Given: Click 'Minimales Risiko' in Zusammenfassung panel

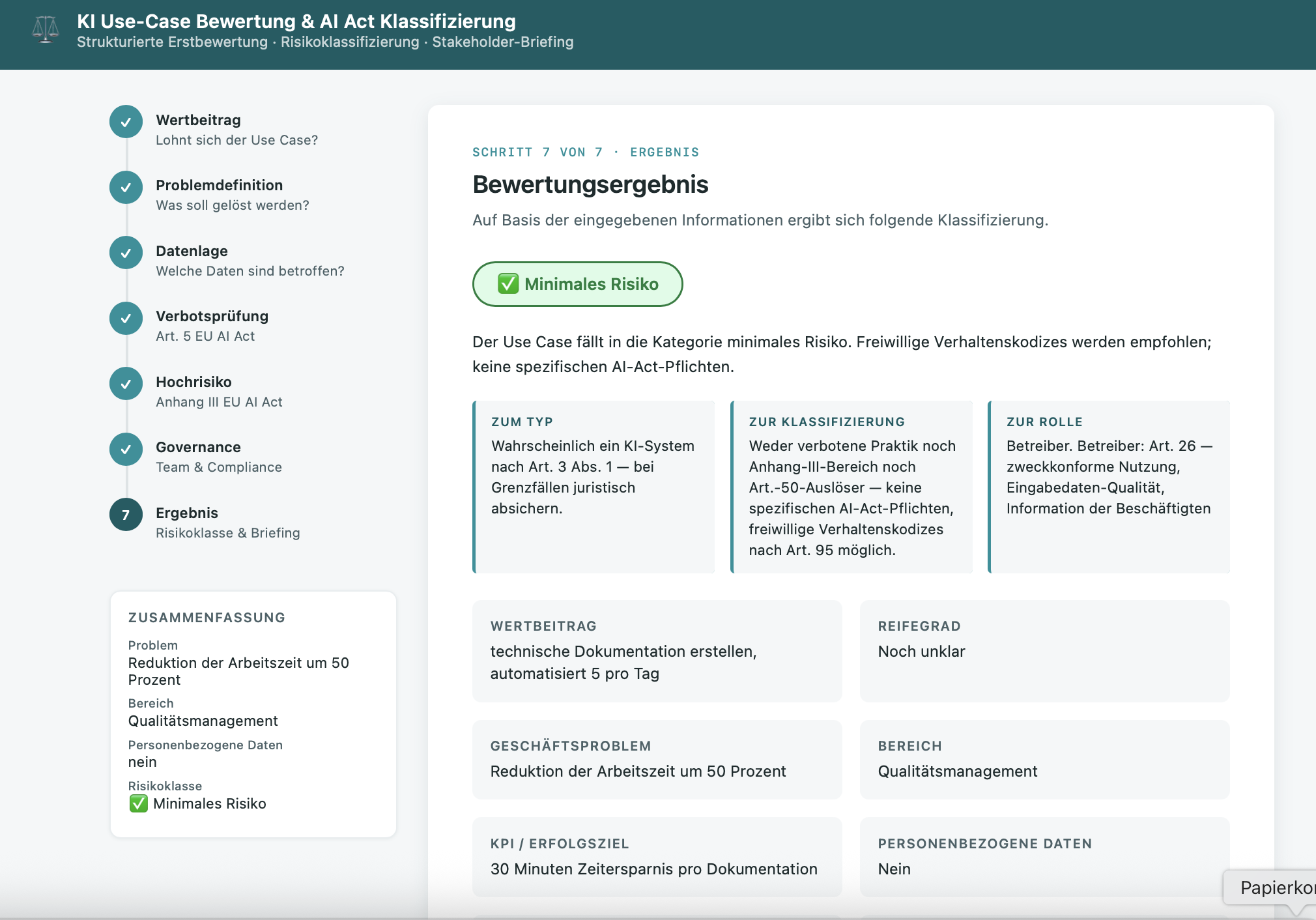Looking at the screenshot, I should pyautogui.click(x=210, y=804).
